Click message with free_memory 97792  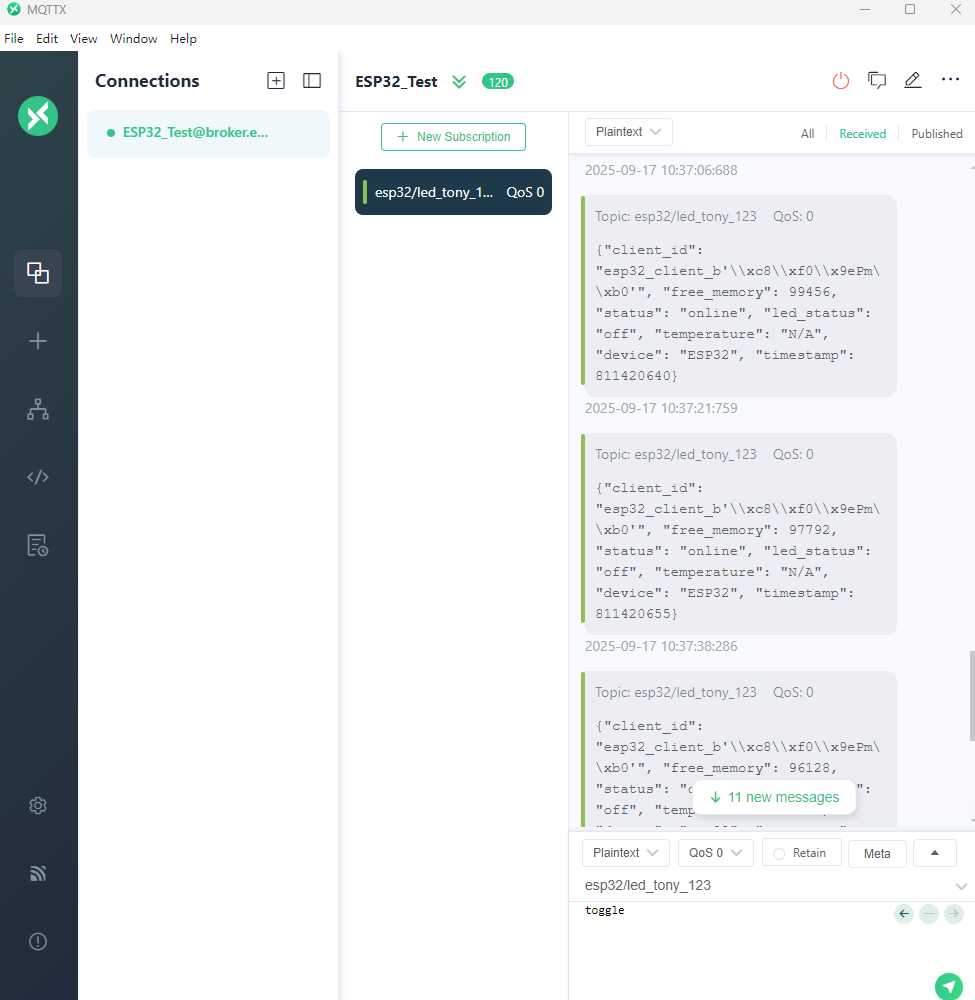pos(739,534)
